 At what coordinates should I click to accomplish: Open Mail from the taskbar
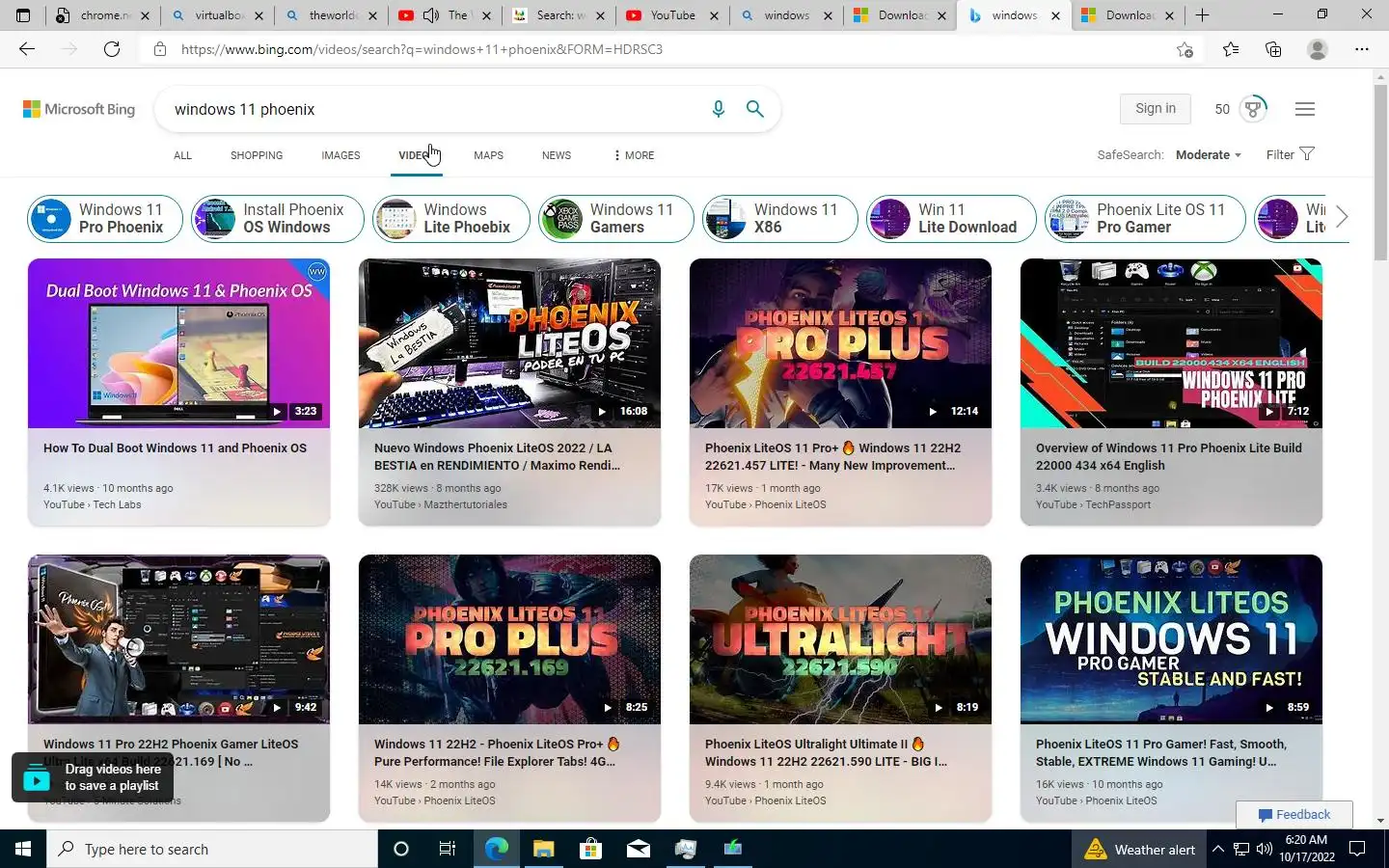(639, 849)
